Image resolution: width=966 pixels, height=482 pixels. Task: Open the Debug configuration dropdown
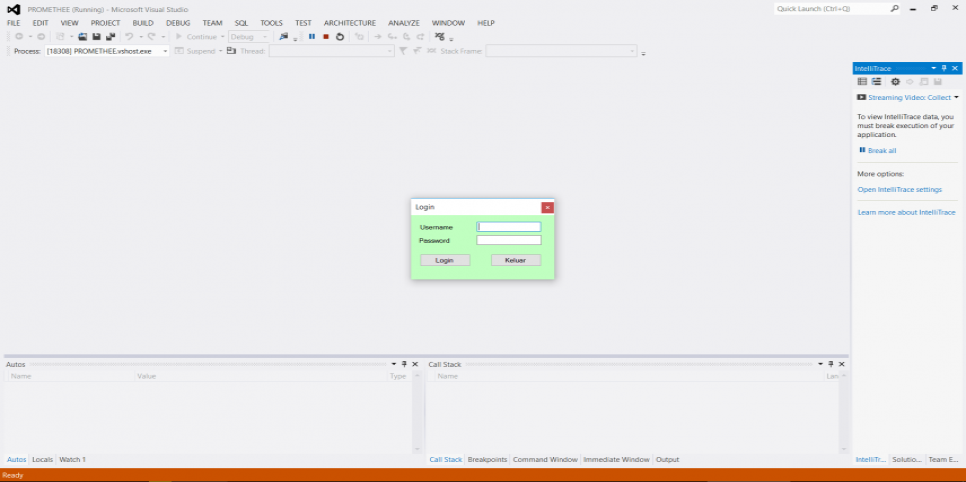[249, 36]
